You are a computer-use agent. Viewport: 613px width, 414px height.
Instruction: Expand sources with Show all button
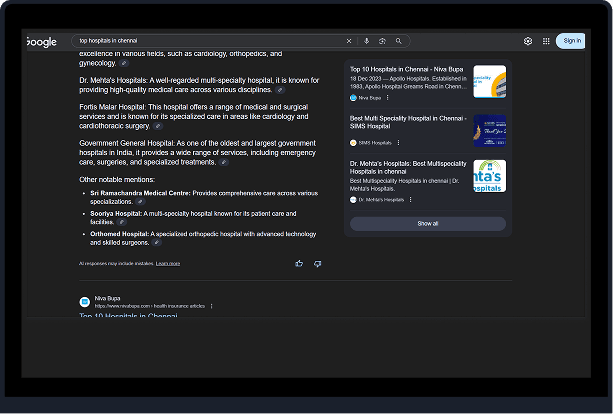(427, 223)
